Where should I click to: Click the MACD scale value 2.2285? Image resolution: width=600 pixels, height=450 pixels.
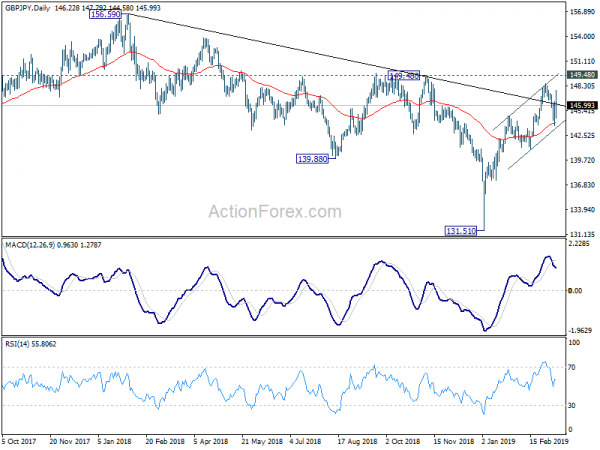point(579,244)
